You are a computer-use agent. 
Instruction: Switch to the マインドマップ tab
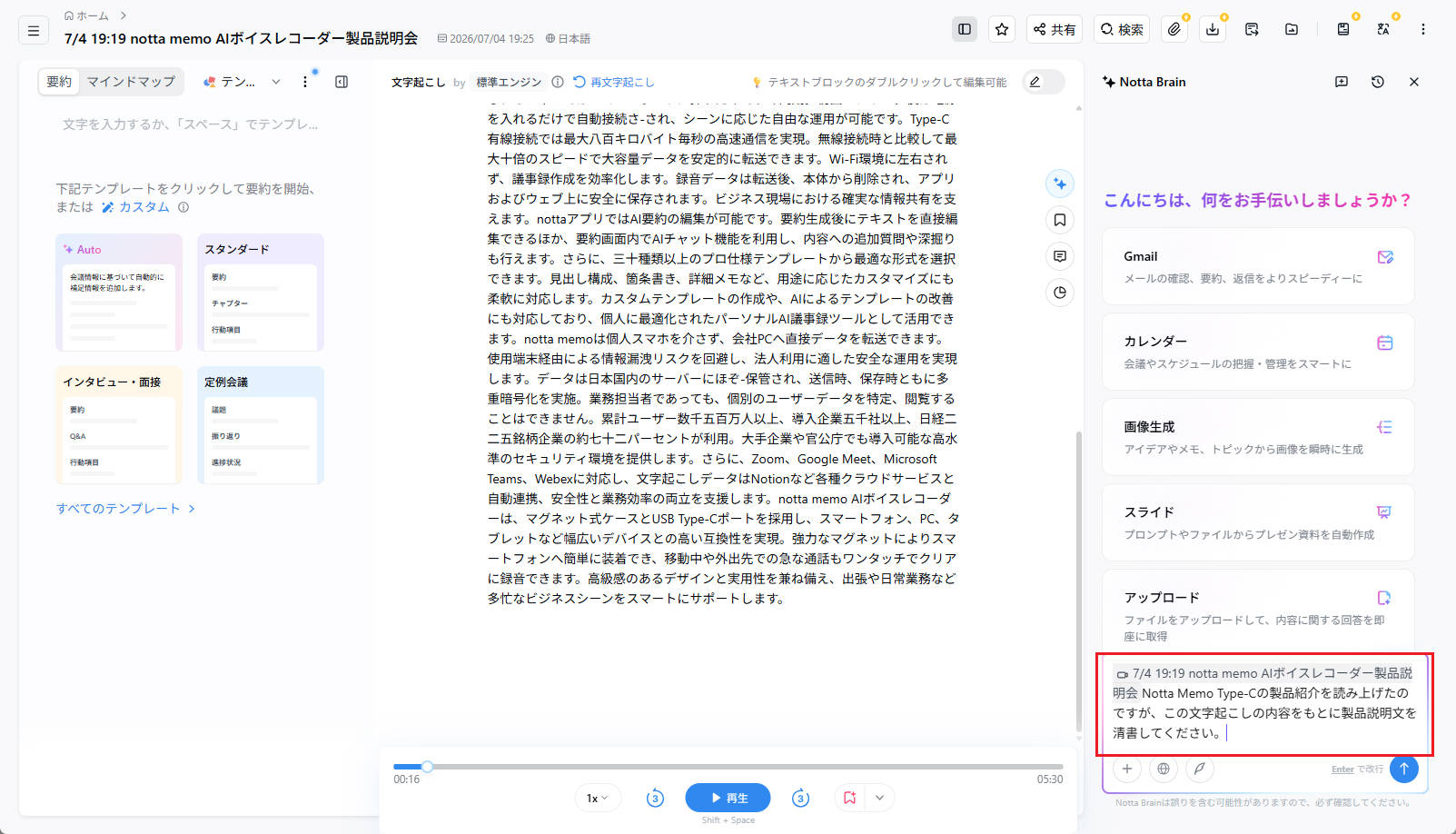tap(131, 82)
